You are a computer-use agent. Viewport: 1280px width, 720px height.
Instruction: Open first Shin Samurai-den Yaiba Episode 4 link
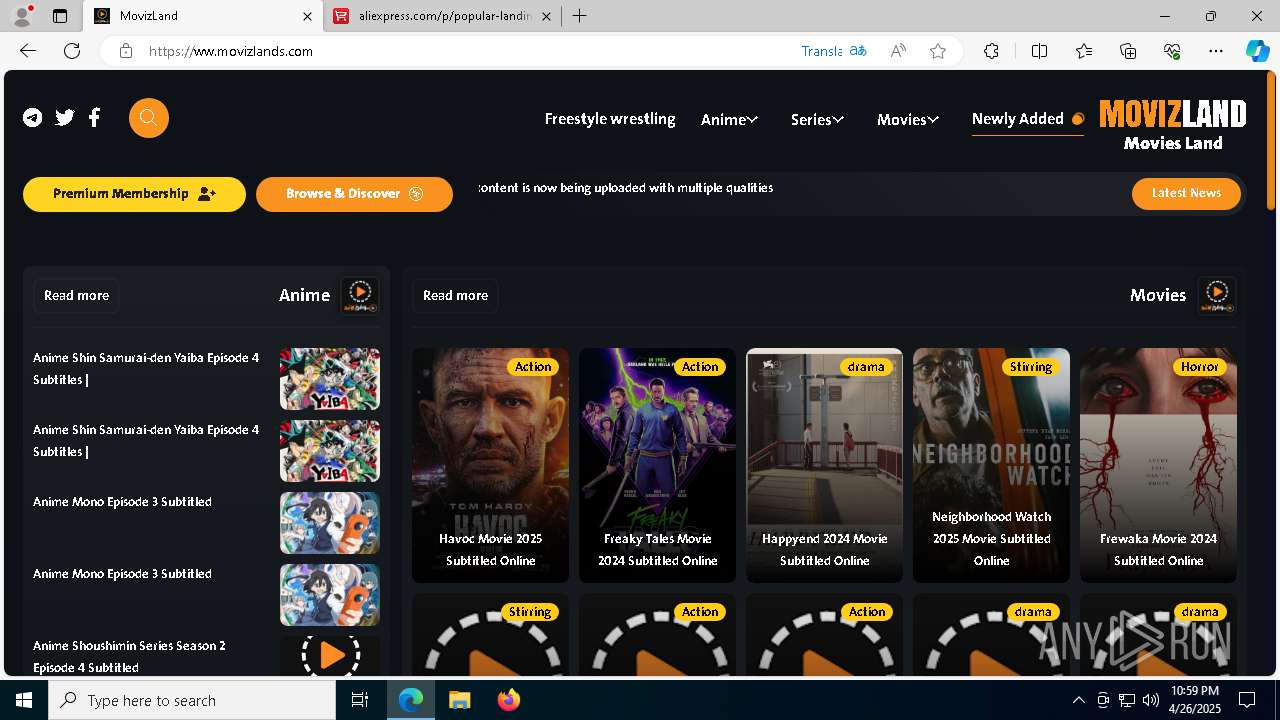click(146, 368)
